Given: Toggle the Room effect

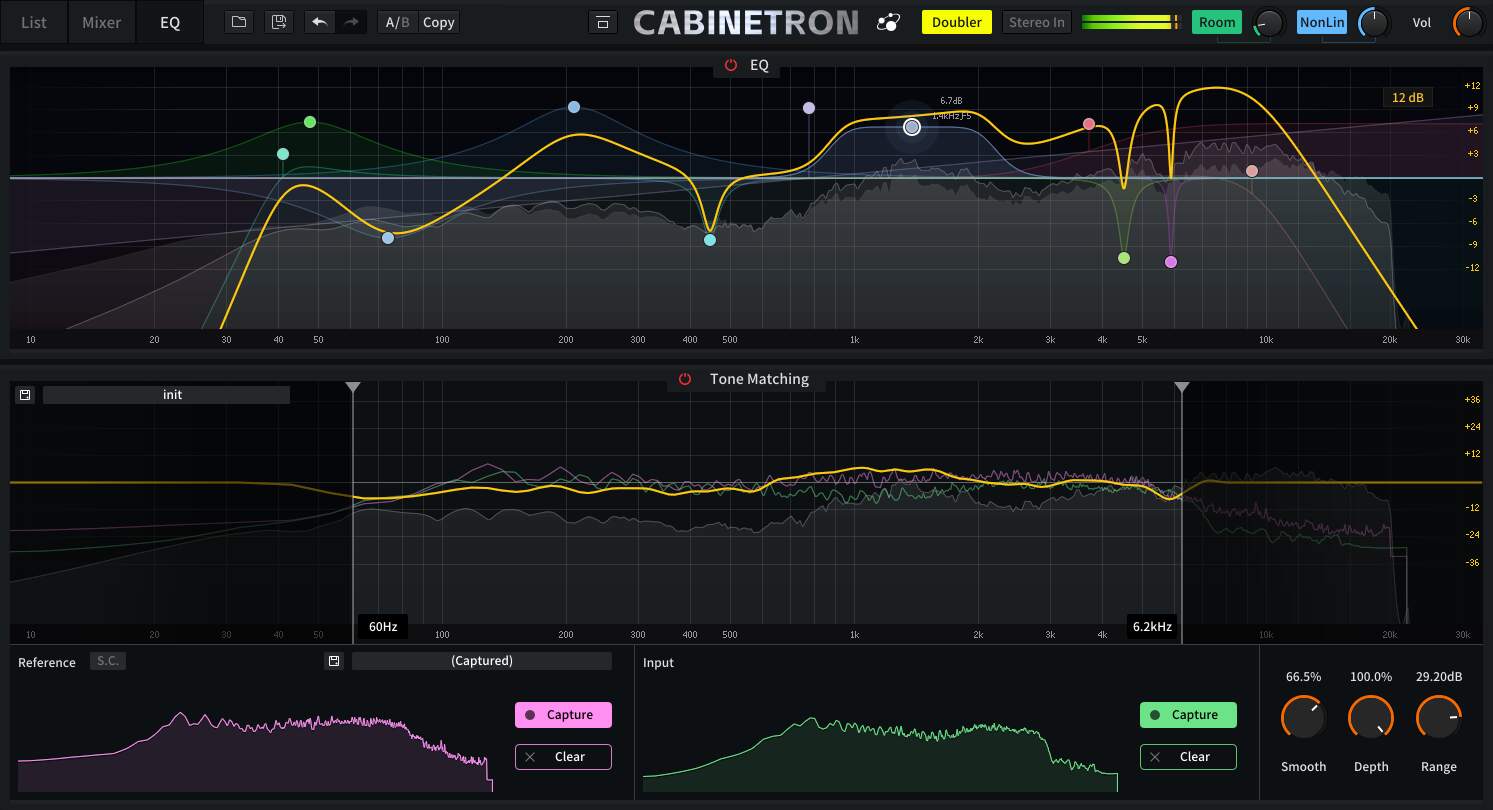Looking at the screenshot, I should click(x=1217, y=21).
